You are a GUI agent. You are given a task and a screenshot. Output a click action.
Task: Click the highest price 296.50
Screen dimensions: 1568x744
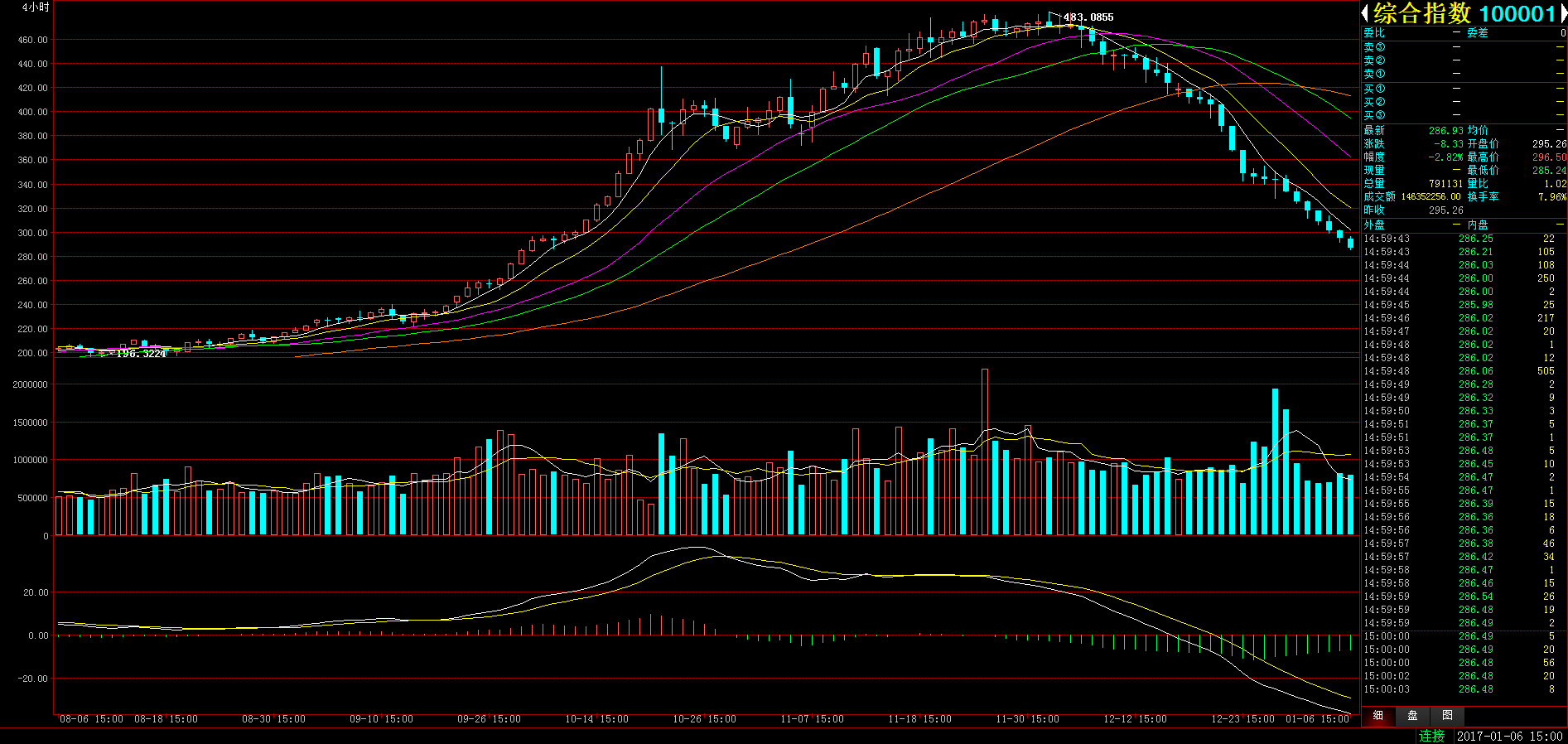[1549, 157]
